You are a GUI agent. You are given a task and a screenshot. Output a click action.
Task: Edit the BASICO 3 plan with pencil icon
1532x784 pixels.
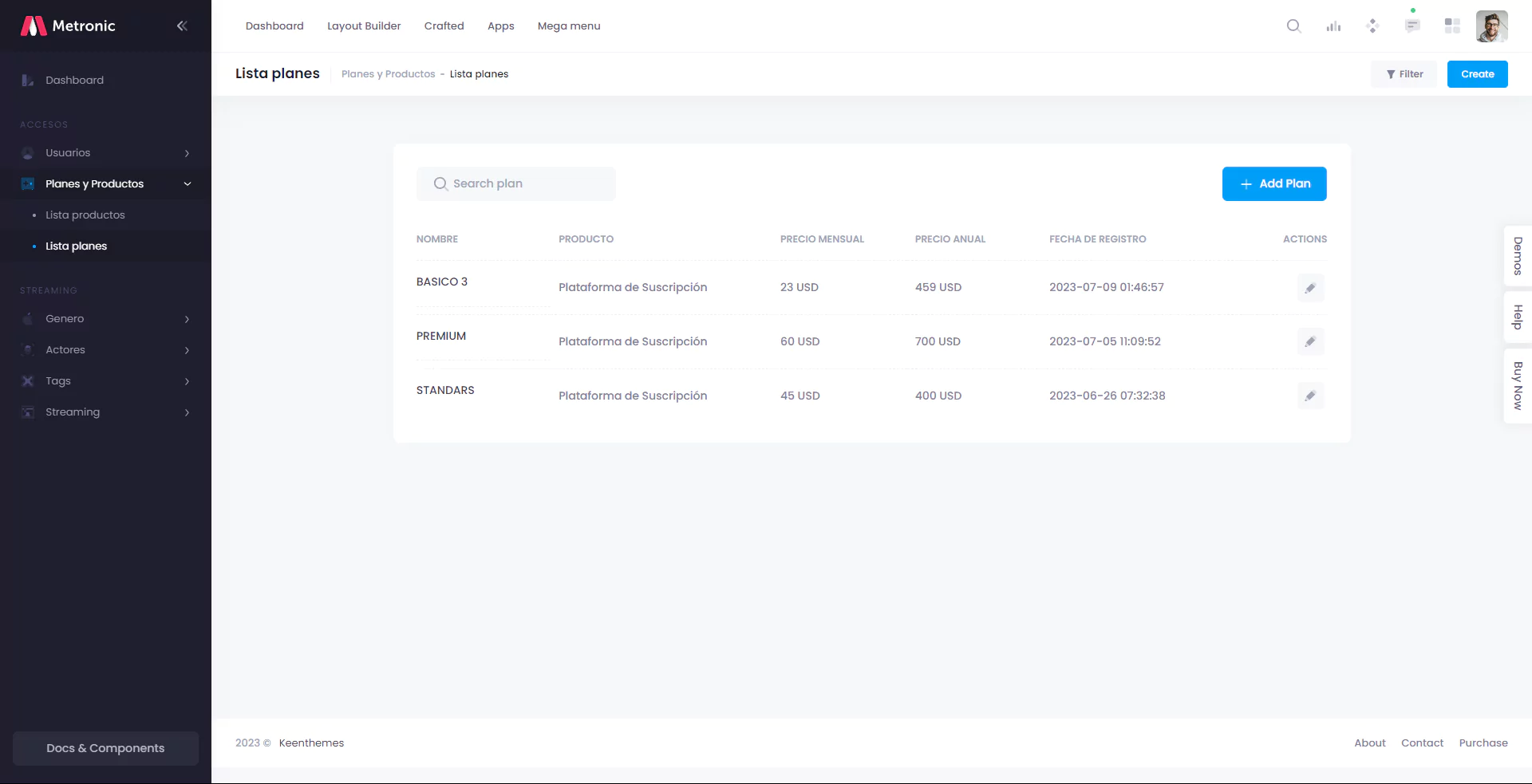[1310, 288]
